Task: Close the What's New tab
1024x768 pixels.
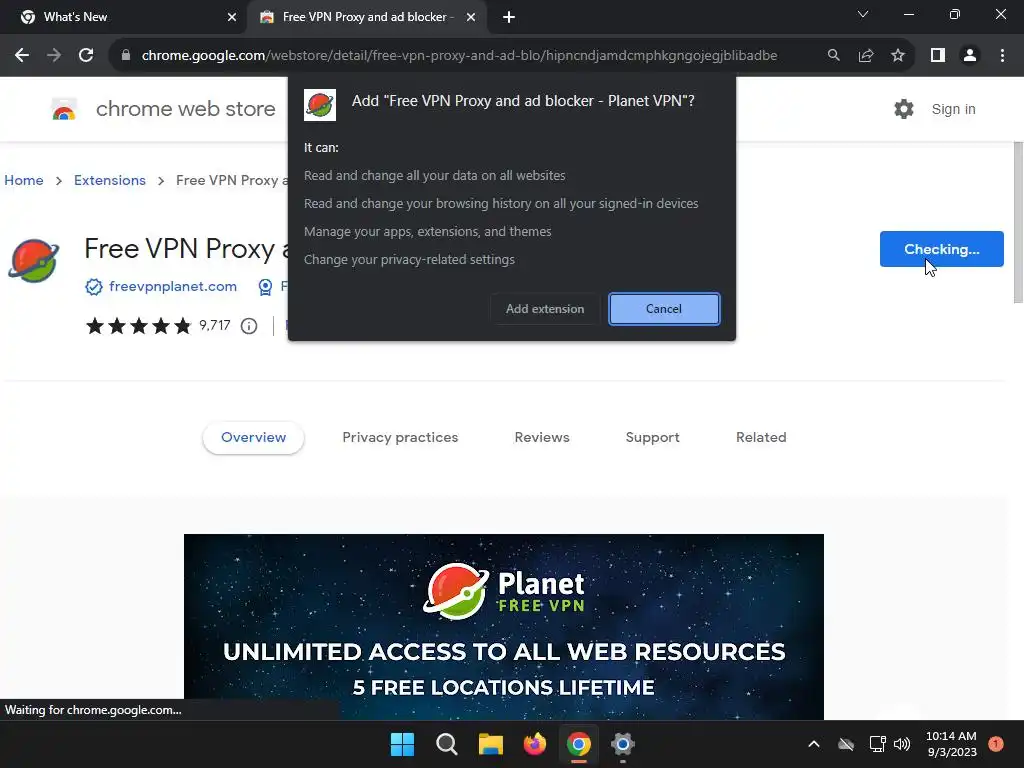Action: (x=232, y=18)
